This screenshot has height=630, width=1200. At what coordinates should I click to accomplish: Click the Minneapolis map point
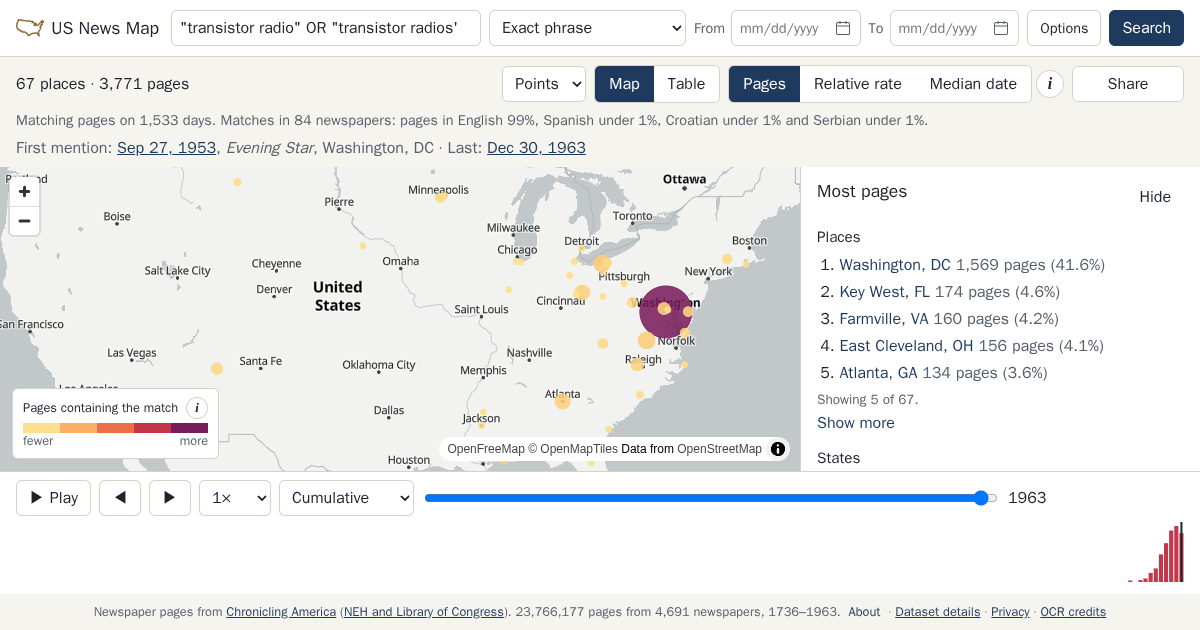coord(440,197)
